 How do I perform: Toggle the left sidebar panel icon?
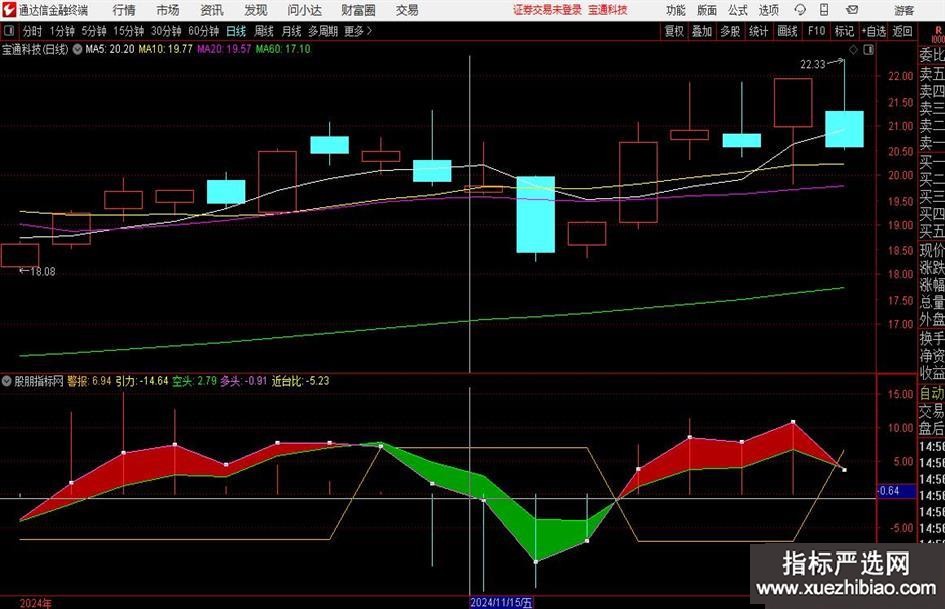click(8, 30)
